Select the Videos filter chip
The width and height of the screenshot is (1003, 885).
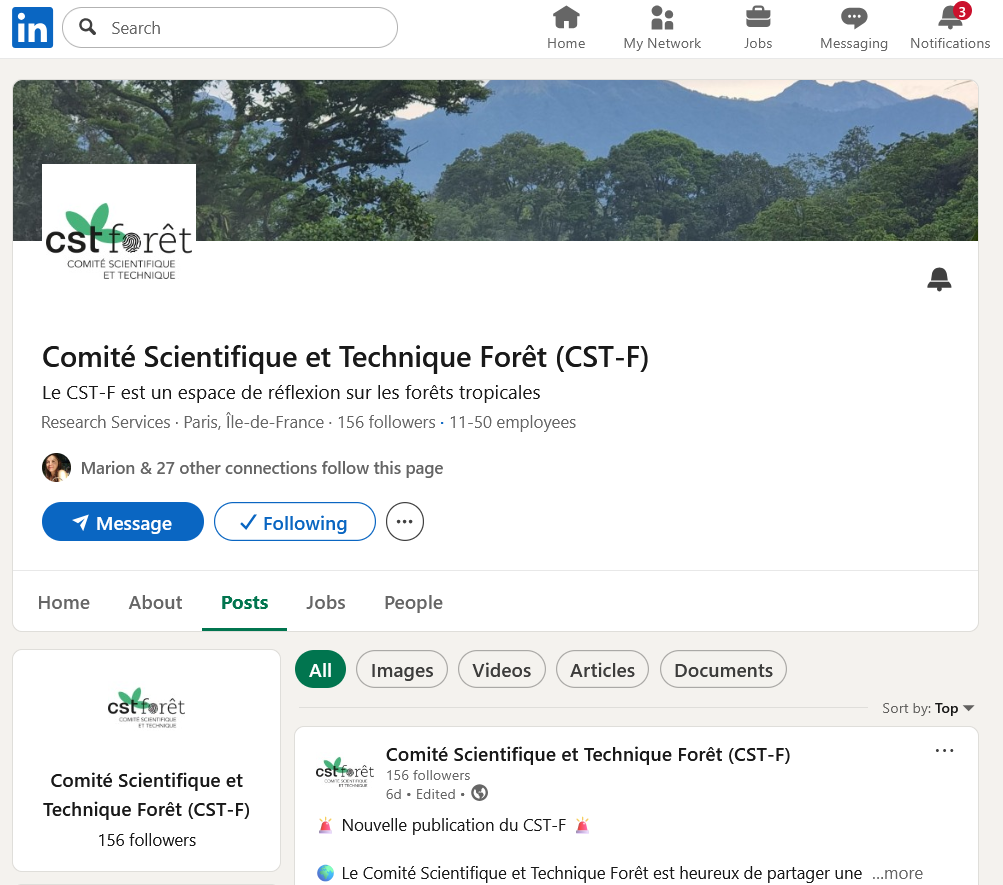click(x=501, y=670)
